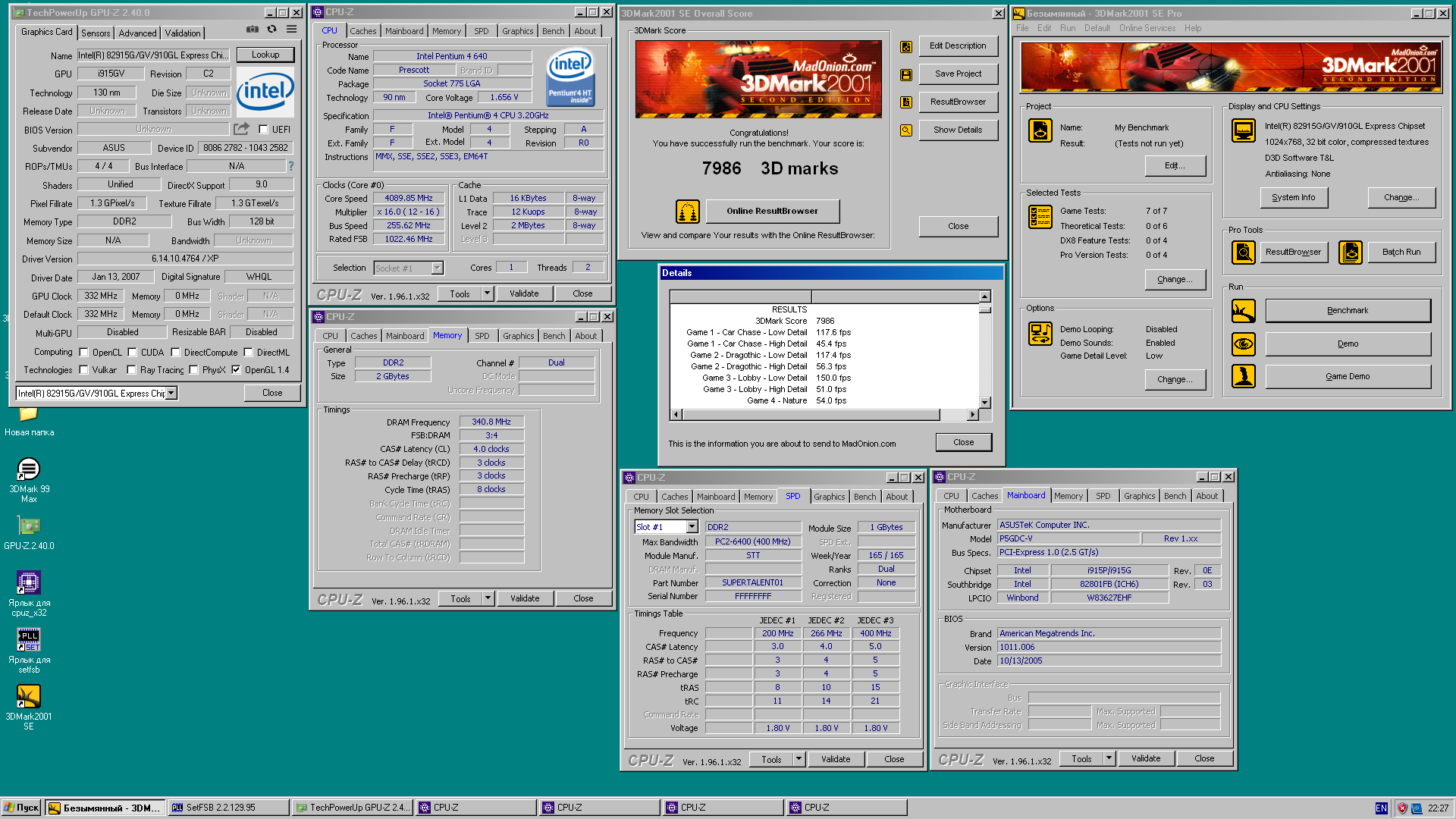Open 3DMark 99 Max desktop shortcut
This screenshot has height=819, width=1456.
tap(29, 480)
